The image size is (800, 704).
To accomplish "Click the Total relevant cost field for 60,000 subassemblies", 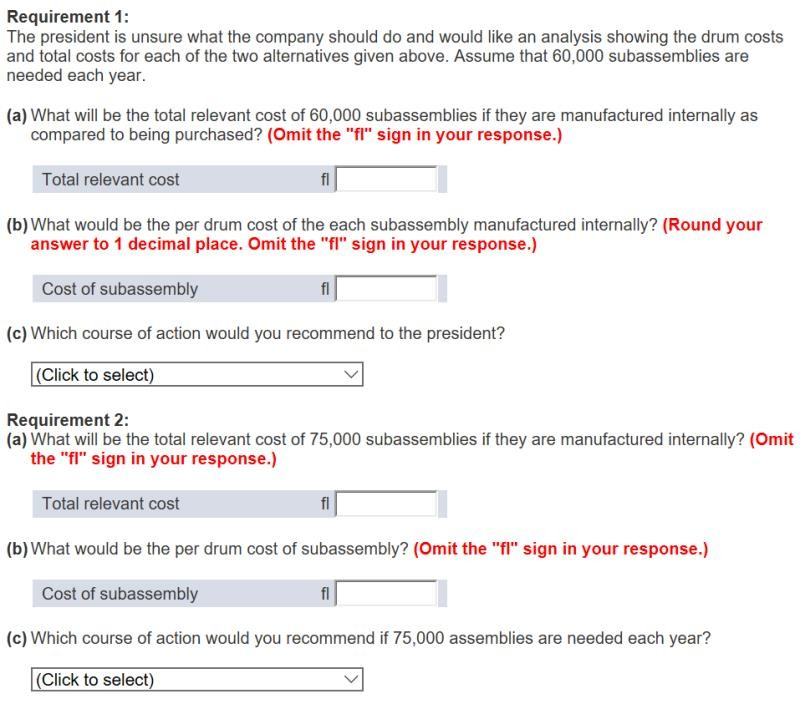I will coord(386,179).
